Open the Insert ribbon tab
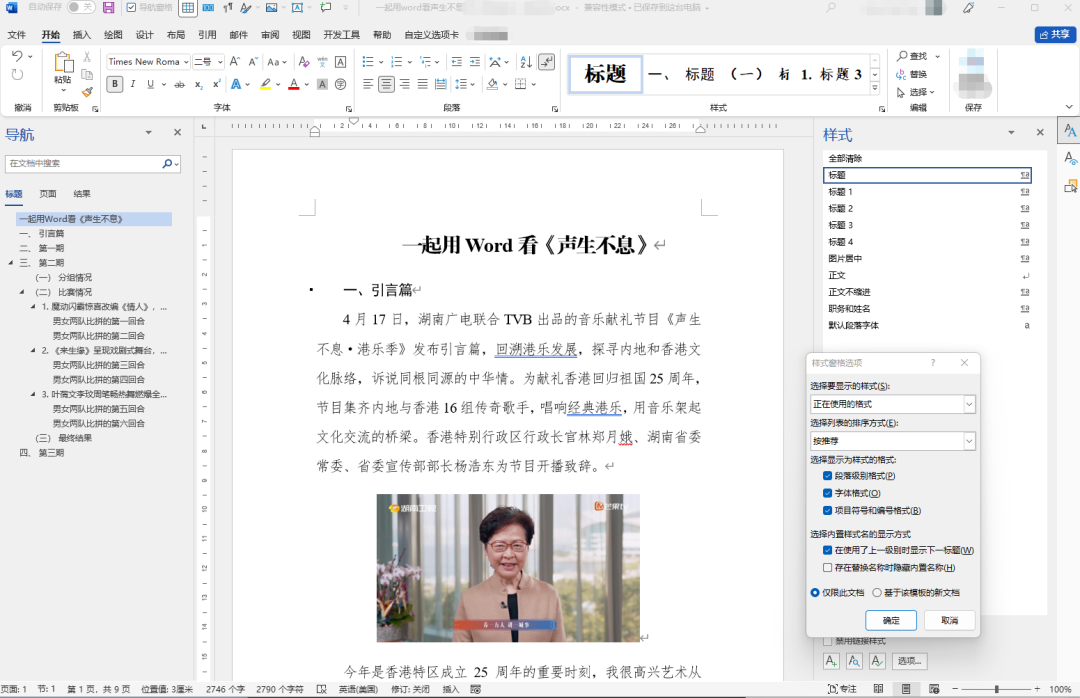 click(82, 34)
